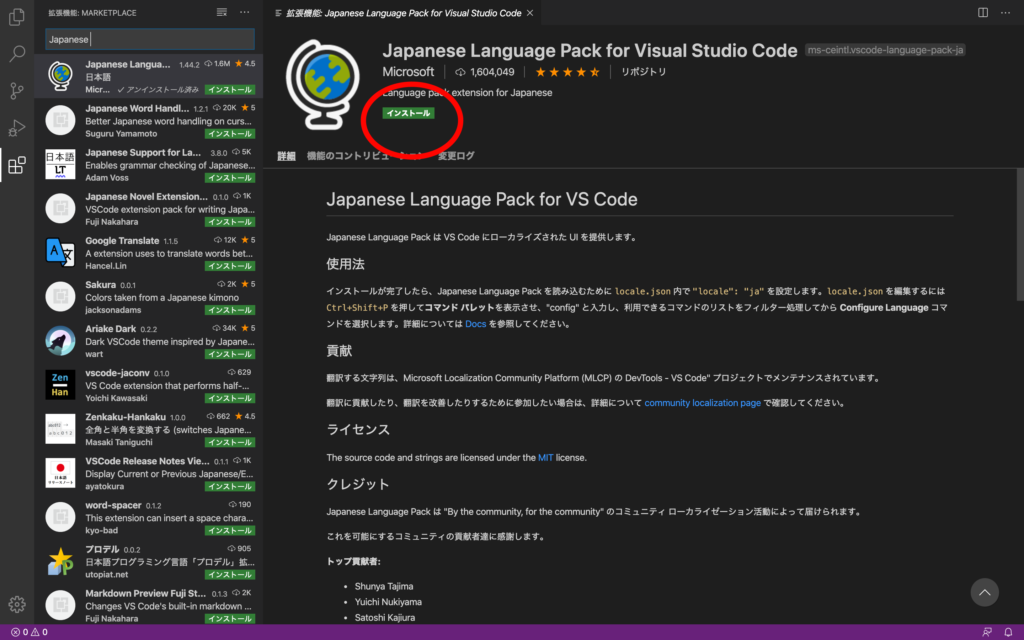
Task: Click the split editor icon
Action: (x=983, y=12)
